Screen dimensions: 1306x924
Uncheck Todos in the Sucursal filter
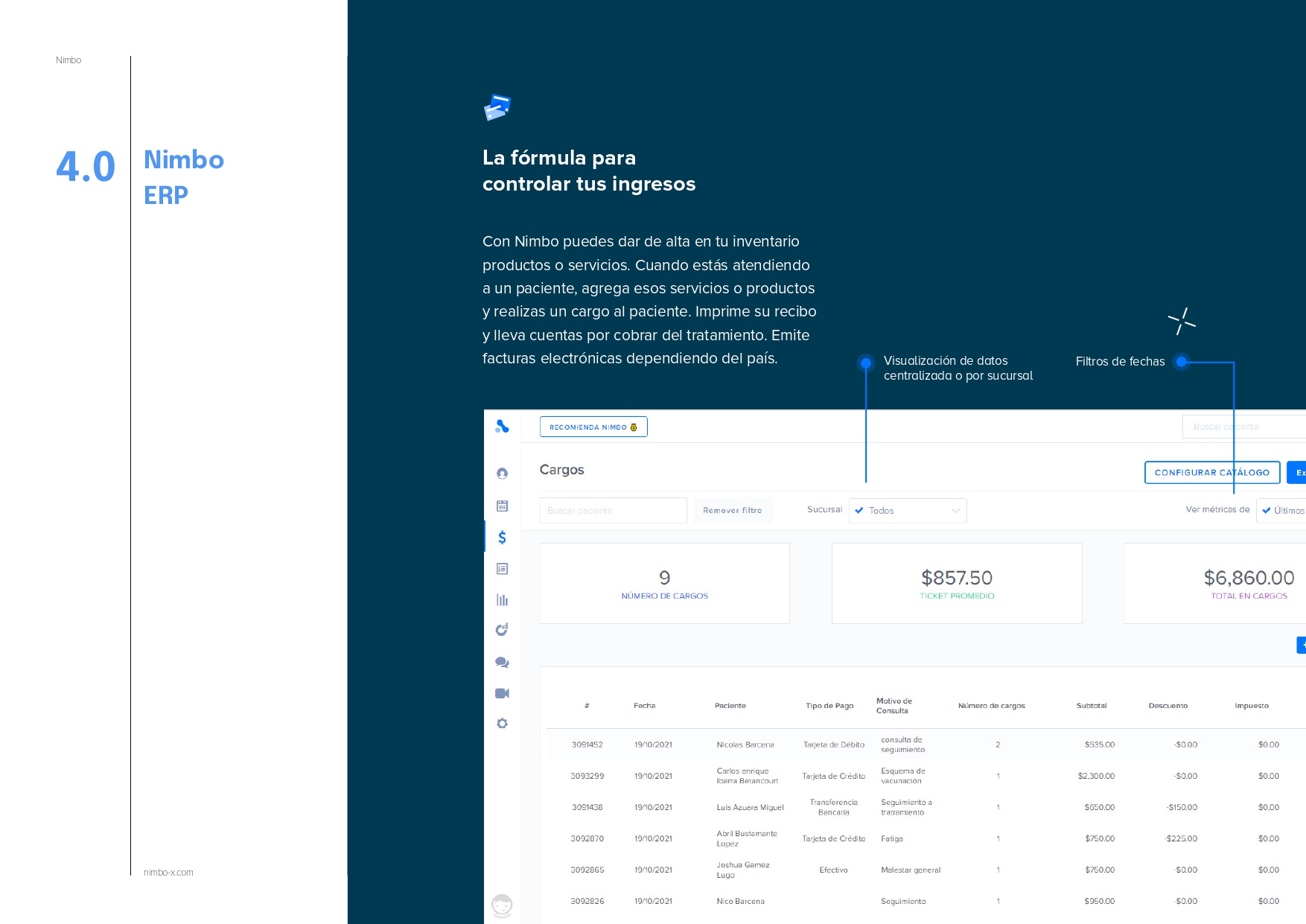[860, 510]
